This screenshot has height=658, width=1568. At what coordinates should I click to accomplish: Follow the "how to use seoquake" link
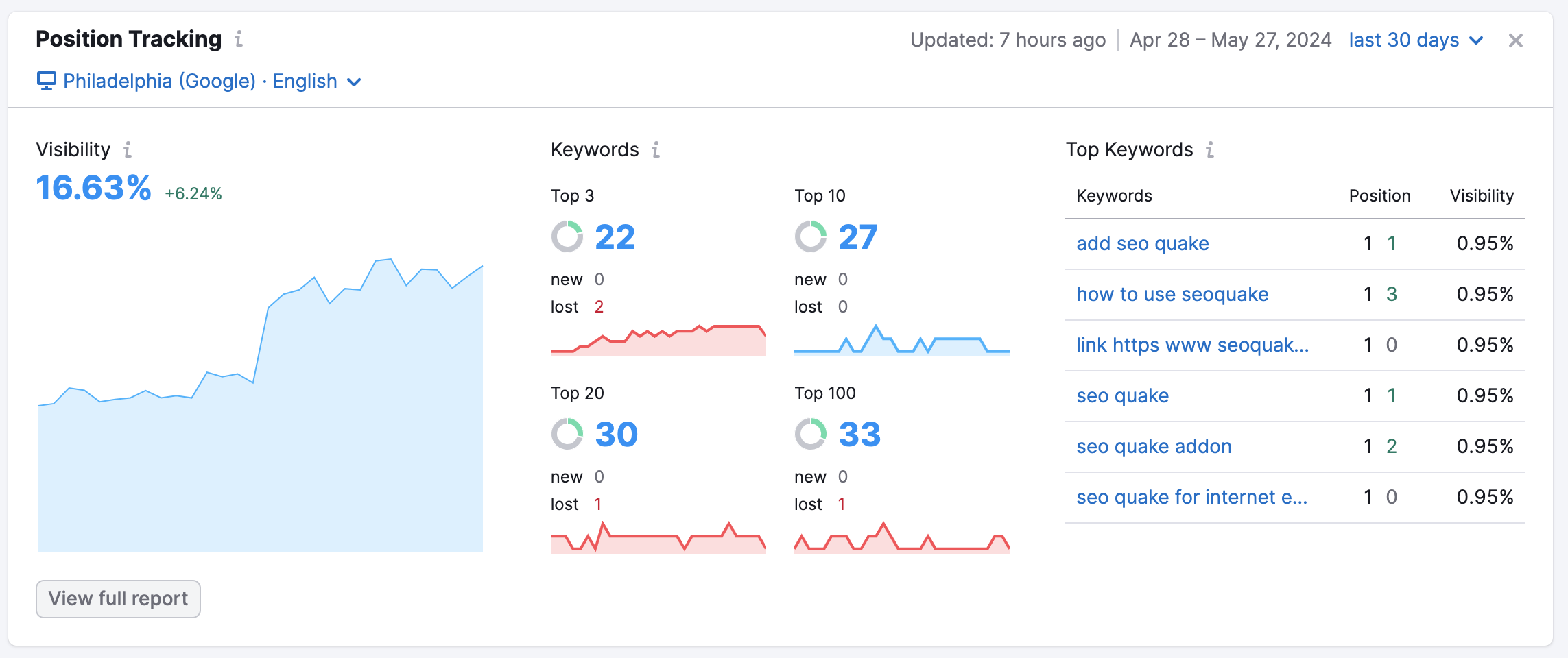[1172, 294]
